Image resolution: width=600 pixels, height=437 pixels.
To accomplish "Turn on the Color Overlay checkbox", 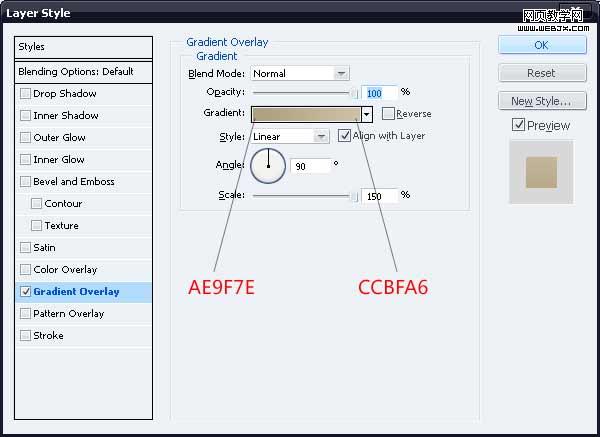I will click(25, 269).
